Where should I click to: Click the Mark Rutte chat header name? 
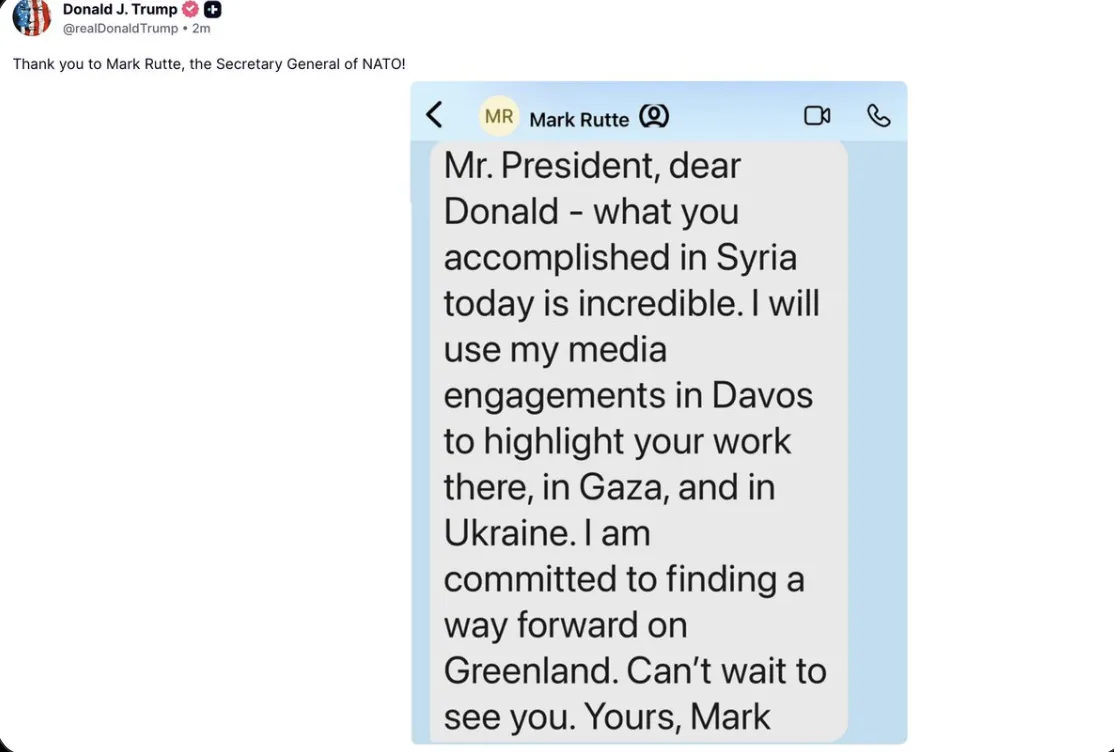[x=579, y=120]
